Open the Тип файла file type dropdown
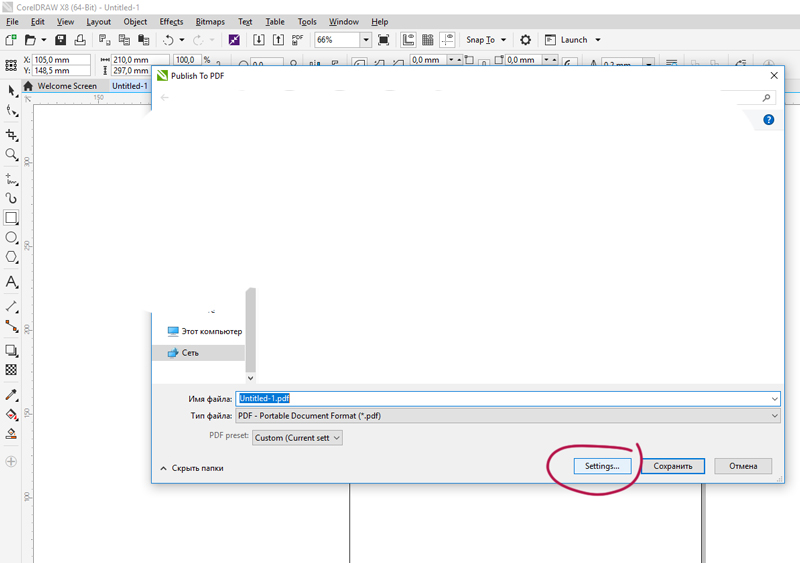Image resolution: width=800 pixels, height=563 pixels. click(508, 416)
